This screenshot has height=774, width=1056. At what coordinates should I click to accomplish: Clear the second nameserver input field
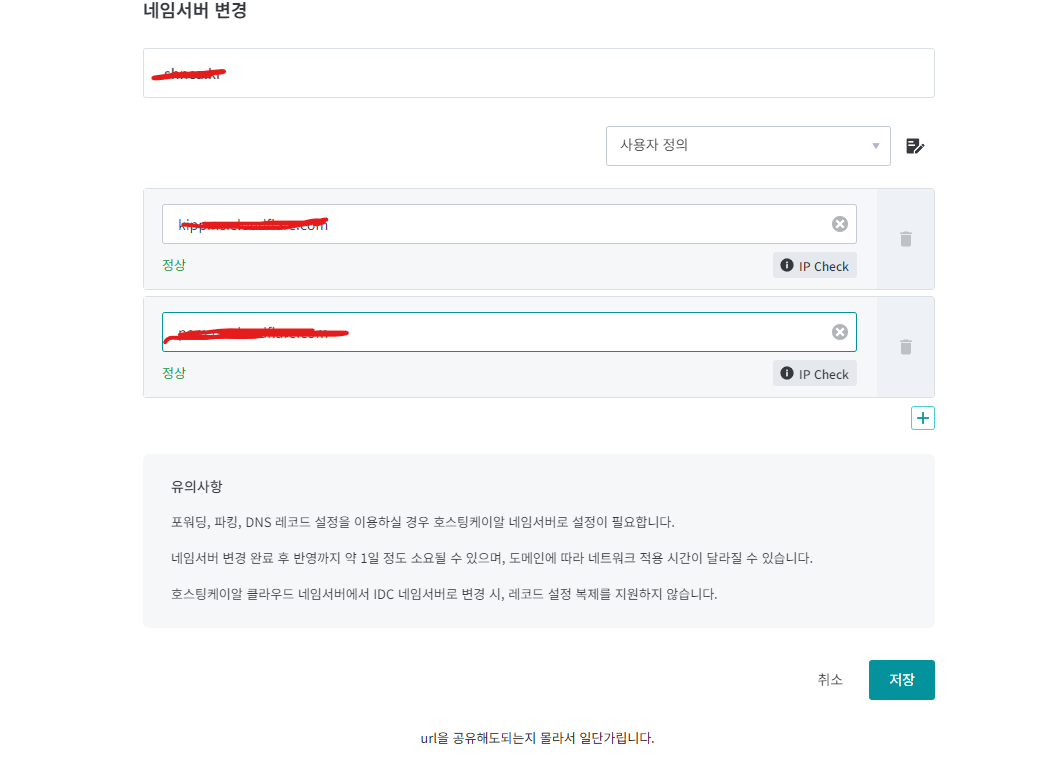pos(839,331)
